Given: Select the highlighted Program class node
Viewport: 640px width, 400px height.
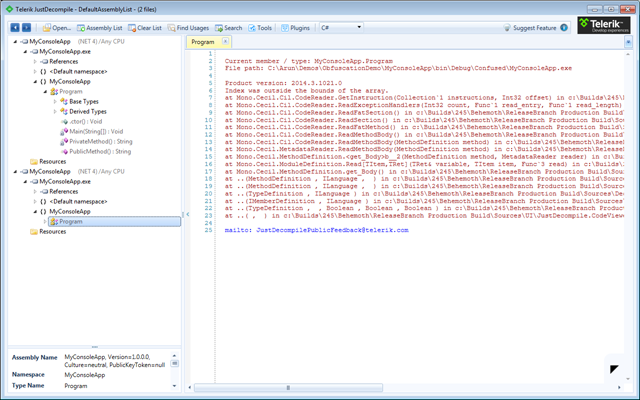Looking at the screenshot, I should [x=70, y=222].
